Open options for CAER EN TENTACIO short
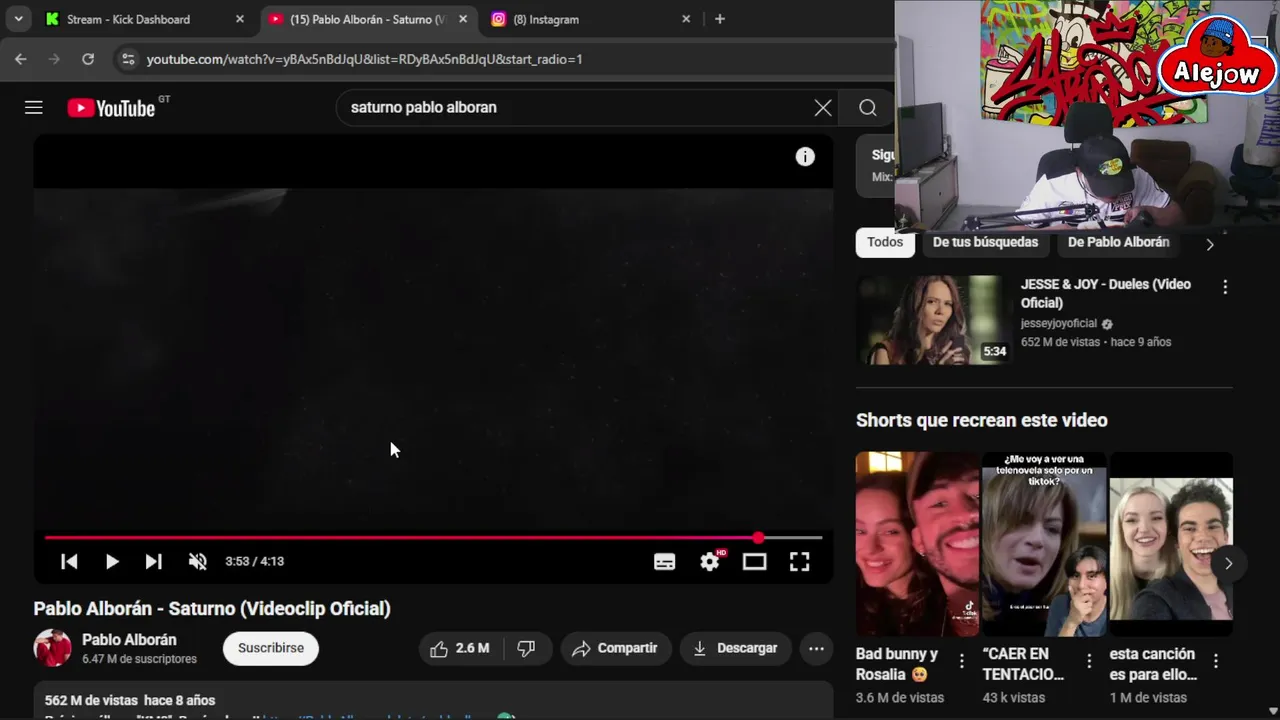 (x=1089, y=661)
